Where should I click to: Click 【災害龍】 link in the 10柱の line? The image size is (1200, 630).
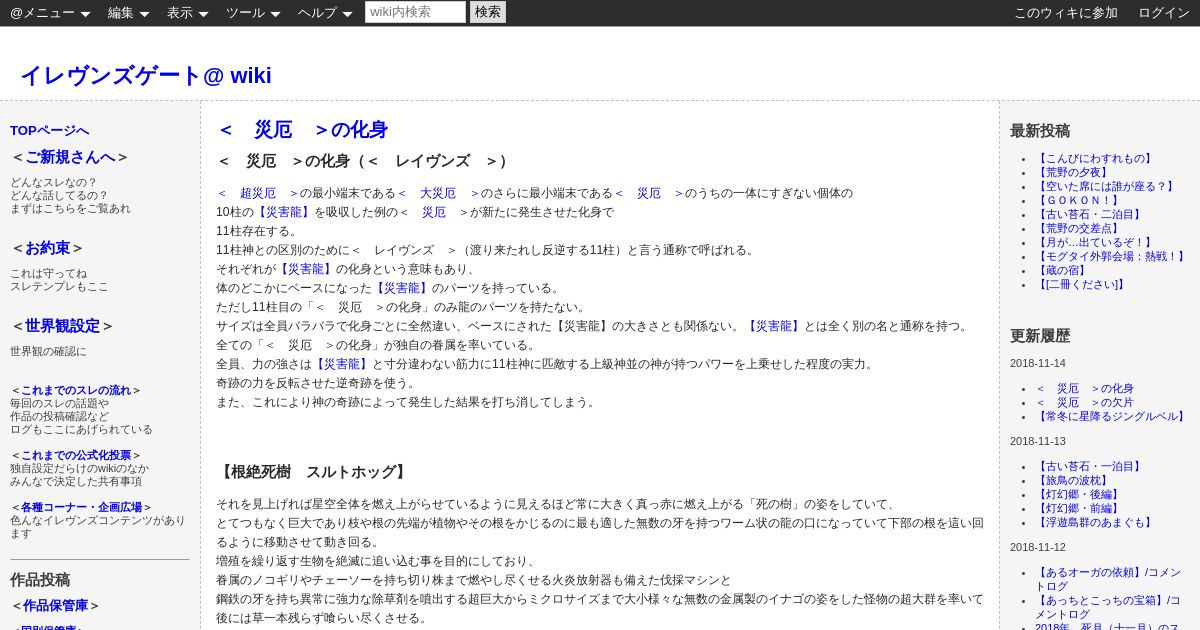pos(284,212)
